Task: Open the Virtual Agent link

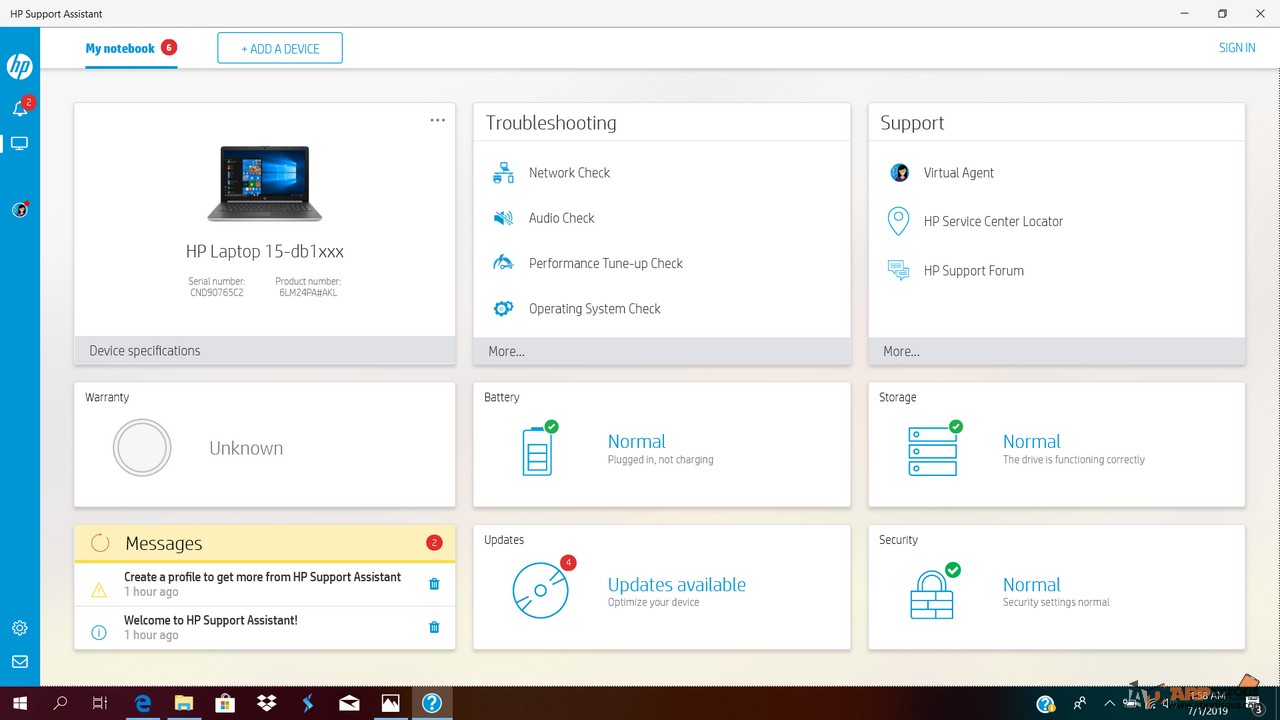Action: [x=958, y=173]
